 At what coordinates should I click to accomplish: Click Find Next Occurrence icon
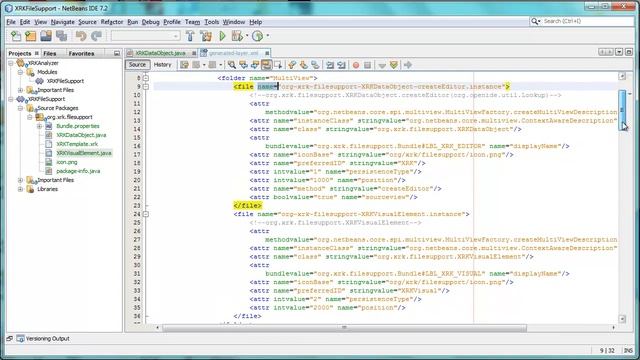pyautogui.click(x=255, y=65)
